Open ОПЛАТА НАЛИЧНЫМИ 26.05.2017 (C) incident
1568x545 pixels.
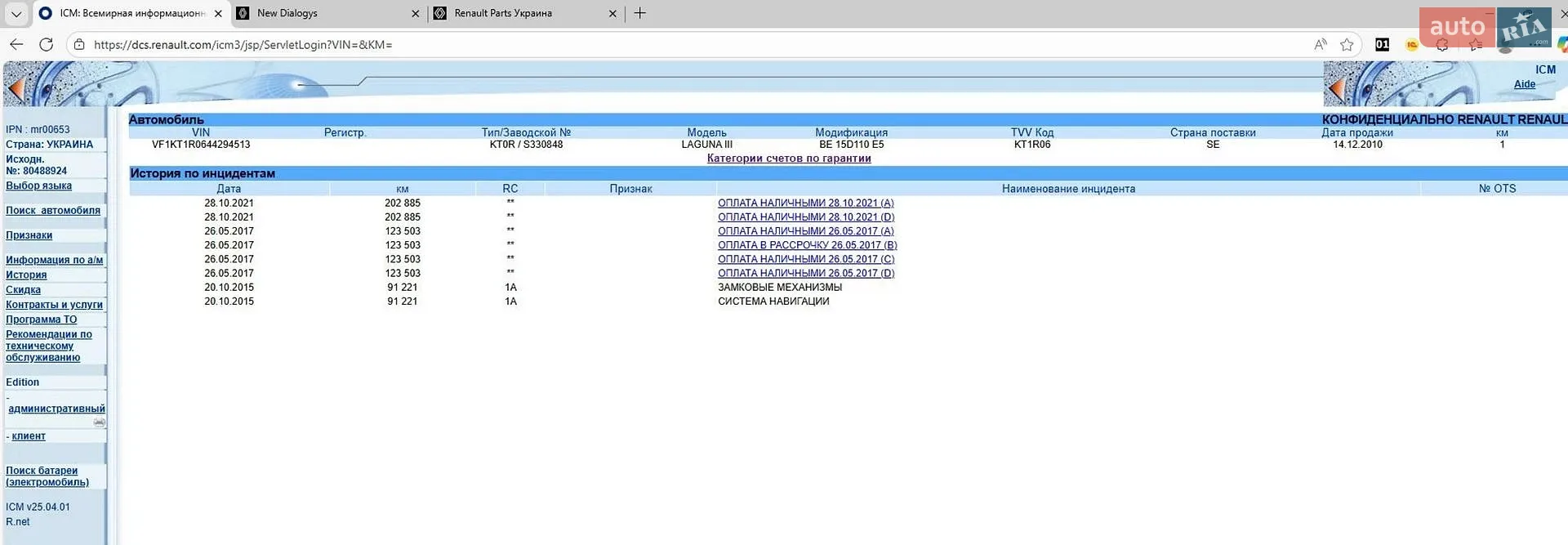(806, 259)
